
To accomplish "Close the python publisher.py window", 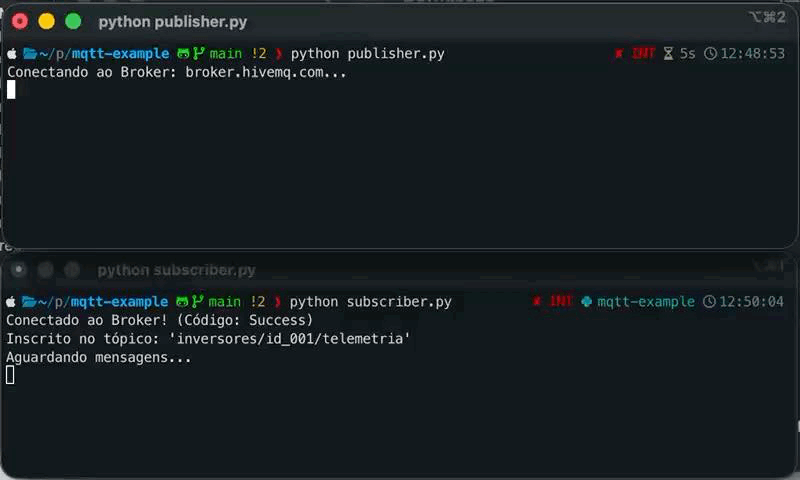I will tap(19, 21).
